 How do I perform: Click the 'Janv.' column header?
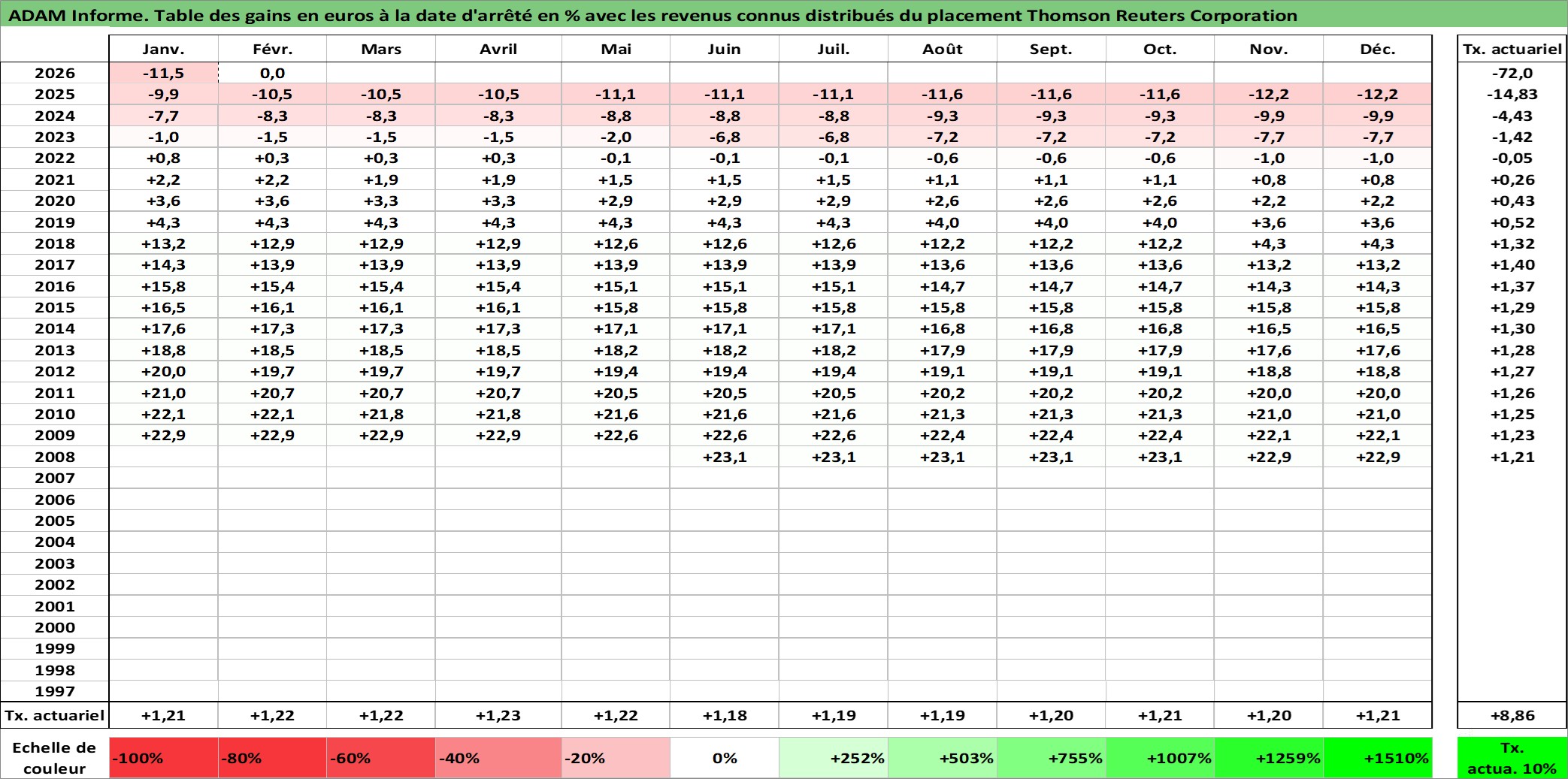point(164,49)
